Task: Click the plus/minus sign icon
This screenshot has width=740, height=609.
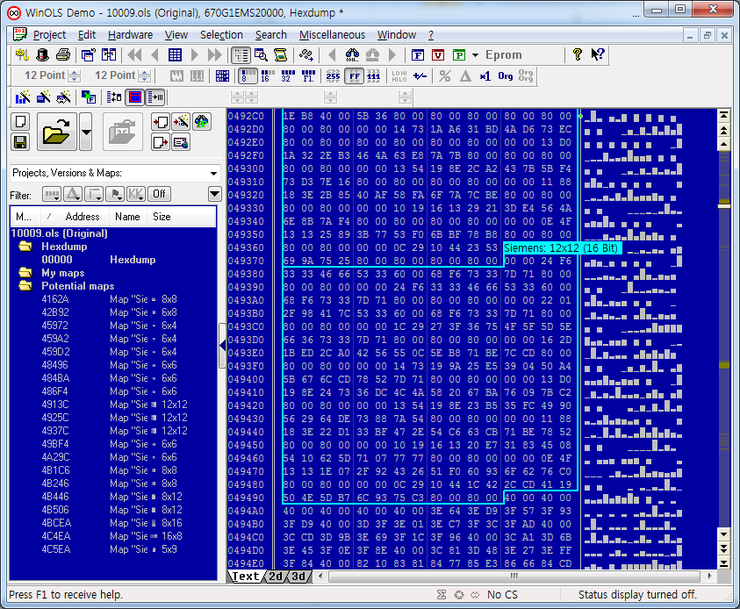Action: (x=420, y=76)
